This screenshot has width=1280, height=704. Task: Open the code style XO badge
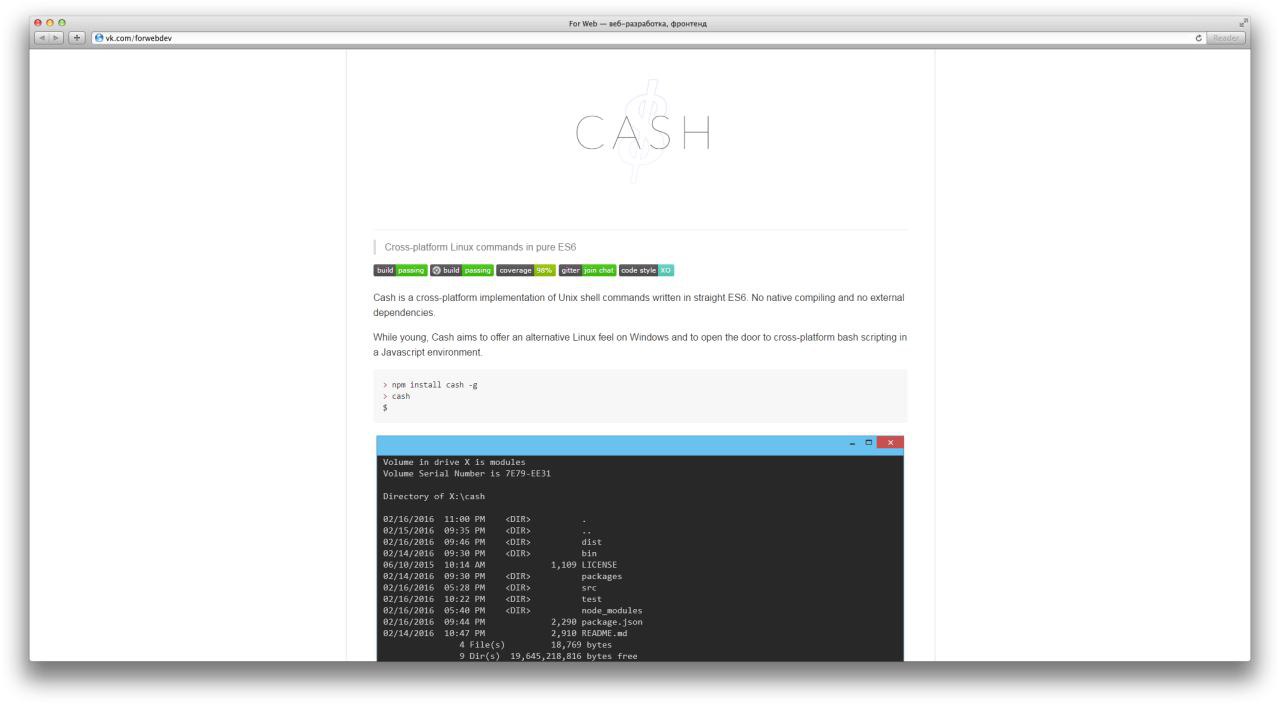[x=646, y=270]
